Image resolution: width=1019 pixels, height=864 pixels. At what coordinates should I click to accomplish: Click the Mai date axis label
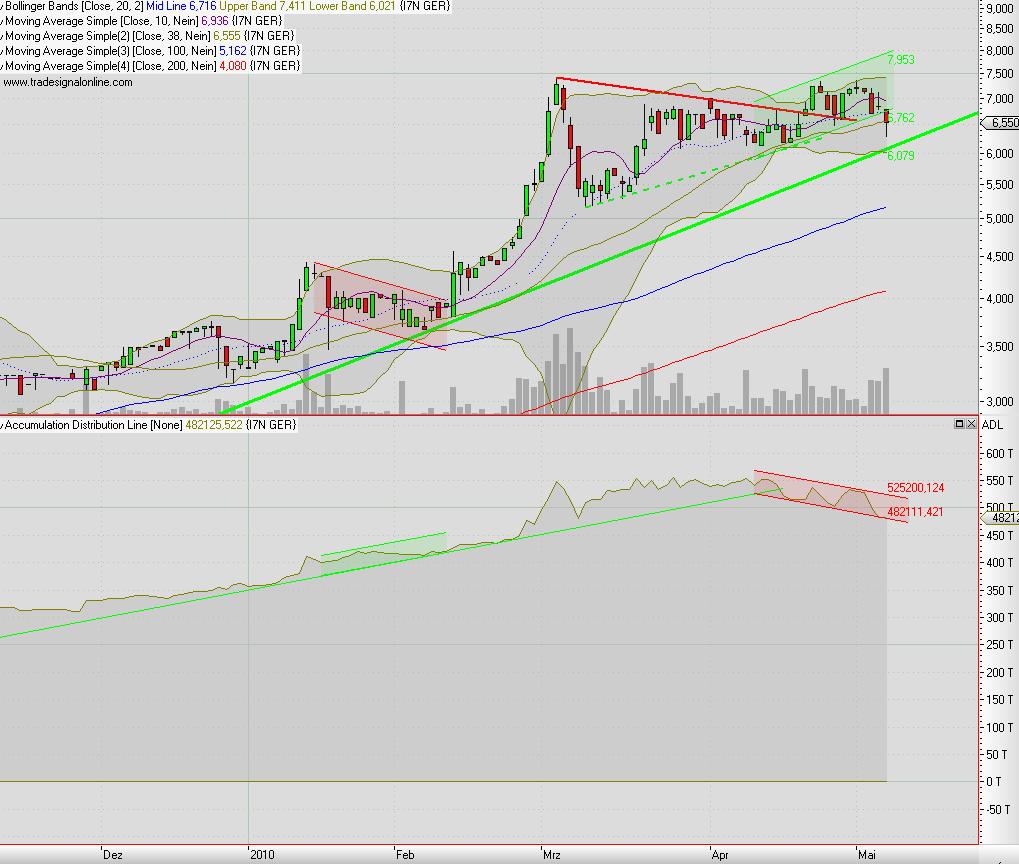coord(866,855)
